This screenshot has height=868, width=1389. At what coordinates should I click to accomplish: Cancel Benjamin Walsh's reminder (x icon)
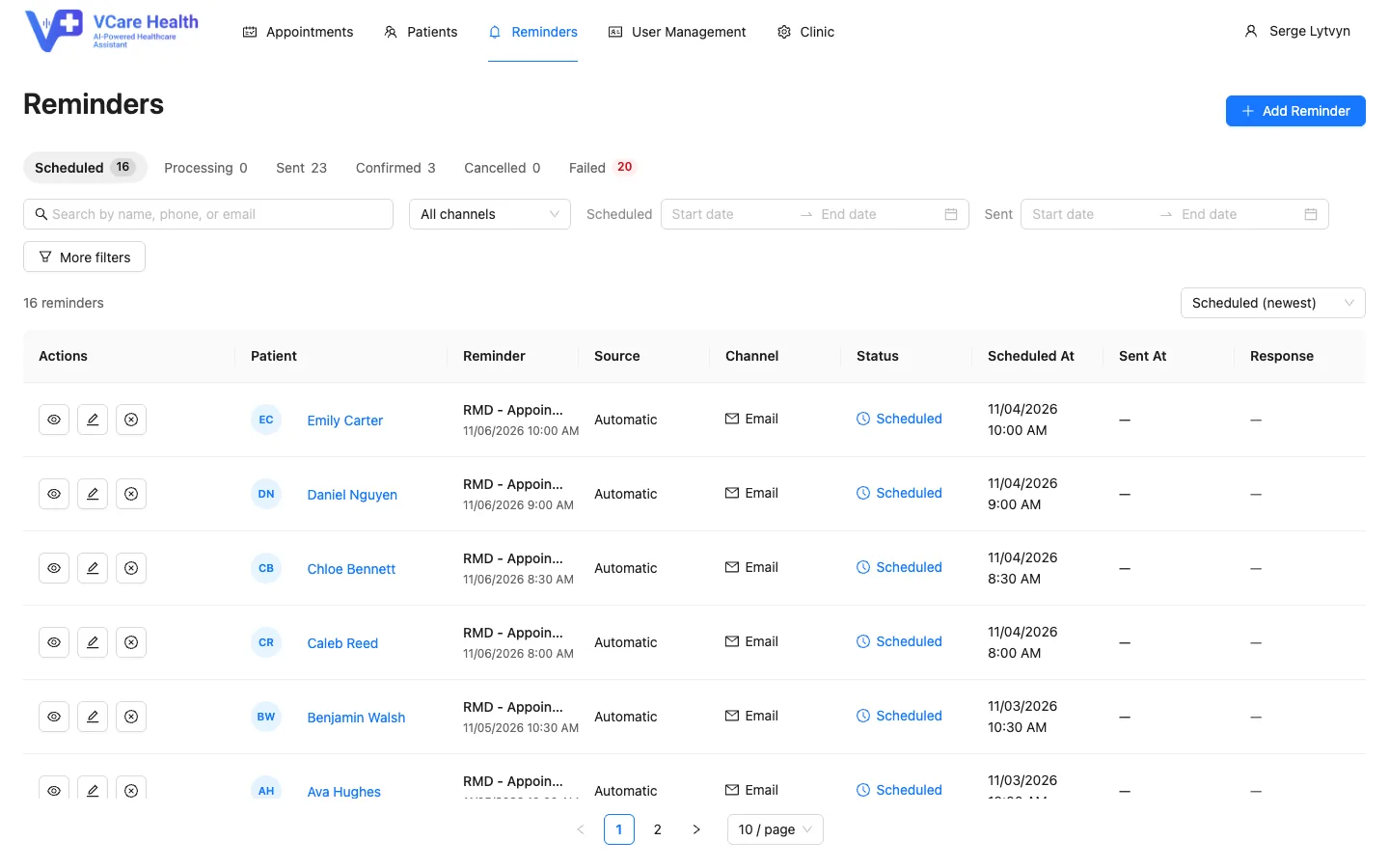click(131, 717)
